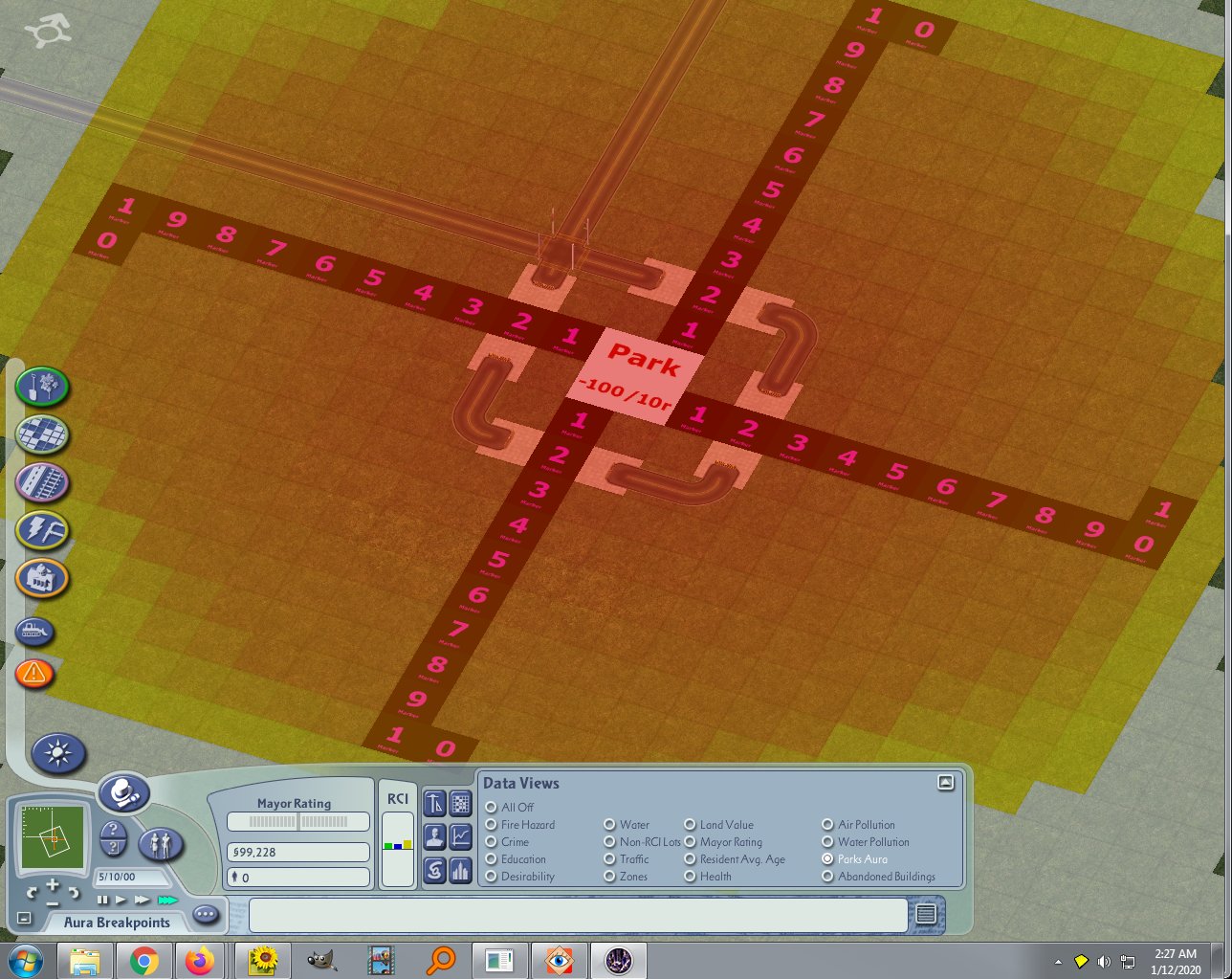Pause the simulation
This screenshot has height=979, width=1232.
coord(102,901)
